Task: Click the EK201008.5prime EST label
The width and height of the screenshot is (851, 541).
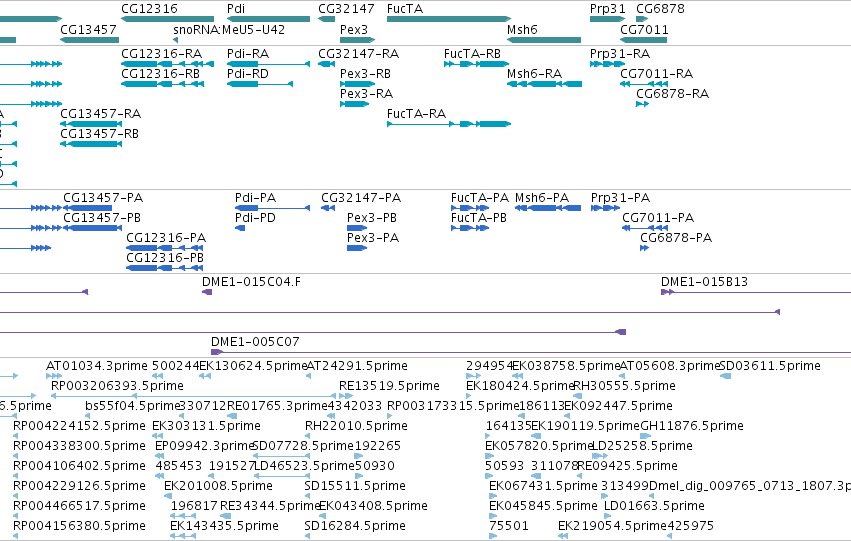Action: tap(218, 486)
